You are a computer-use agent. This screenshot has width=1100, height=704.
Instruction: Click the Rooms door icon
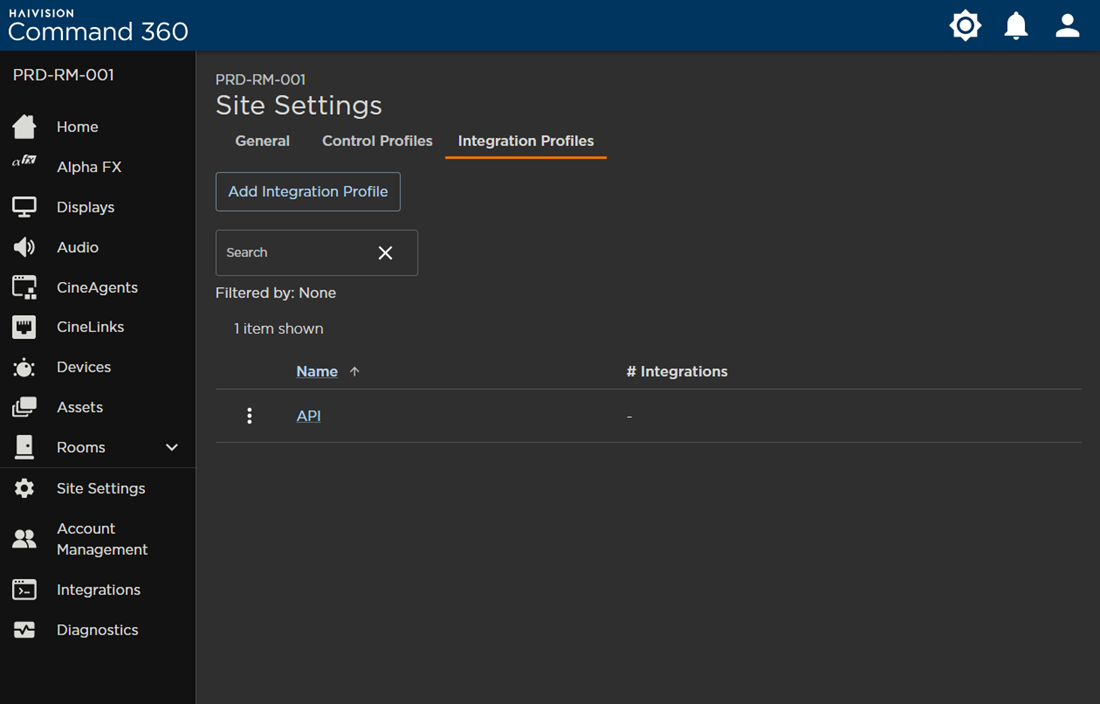[x=24, y=447]
